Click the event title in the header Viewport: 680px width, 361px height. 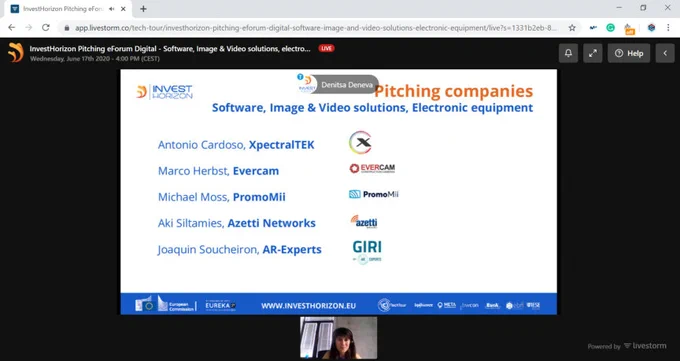tap(170, 49)
